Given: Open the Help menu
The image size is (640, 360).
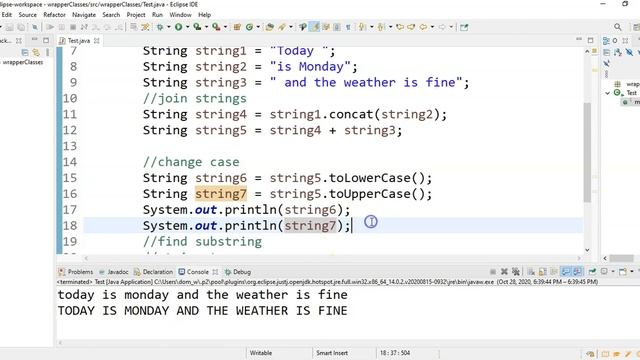Looking at the screenshot, I should (x=204, y=15).
